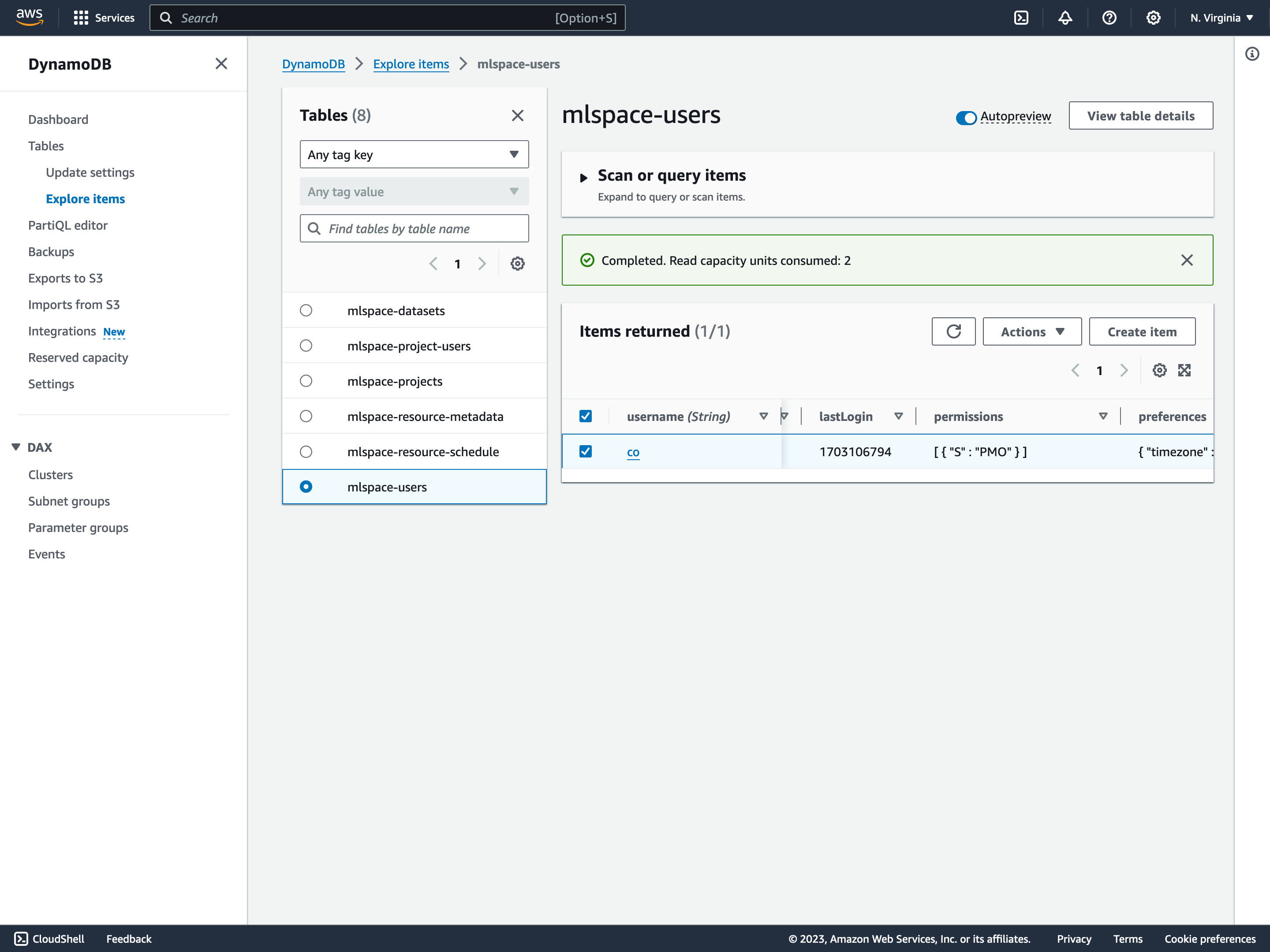The image size is (1270, 952).
Task: Dismiss the Completed read capacity banner
Action: [x=1187, y=260]
